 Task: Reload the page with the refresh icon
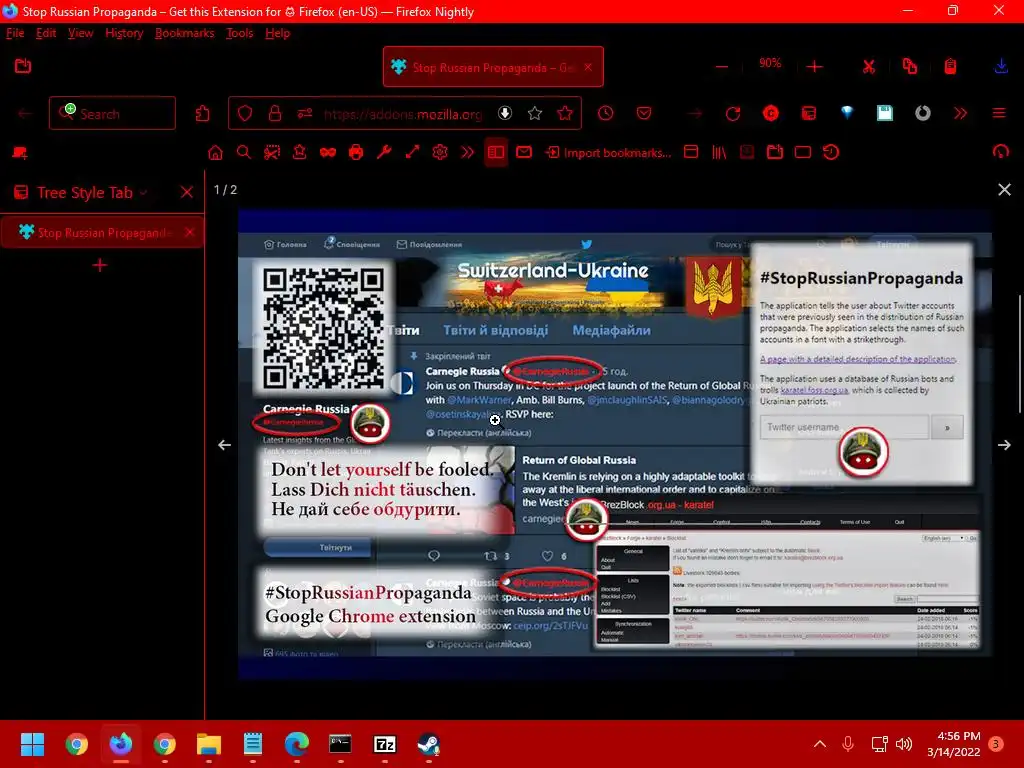pos(733,114)
